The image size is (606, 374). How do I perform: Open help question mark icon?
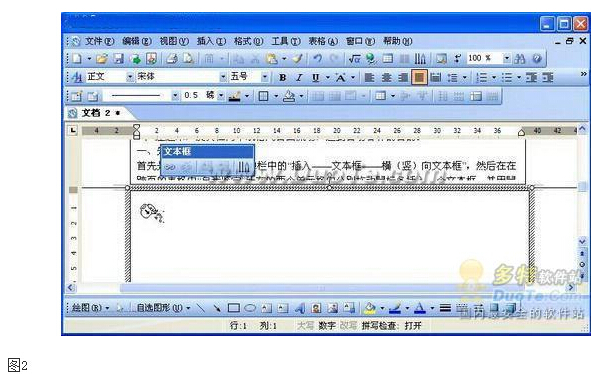[x=537, y=59]
